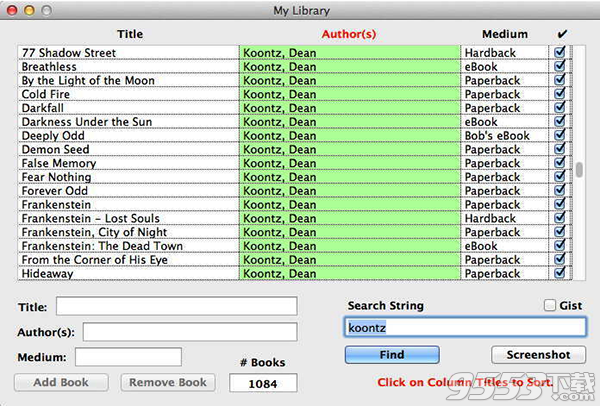Click author cell in 77 Shadow Street row
The height and width of the screenshot is (406, 600).
pos(350,52)
